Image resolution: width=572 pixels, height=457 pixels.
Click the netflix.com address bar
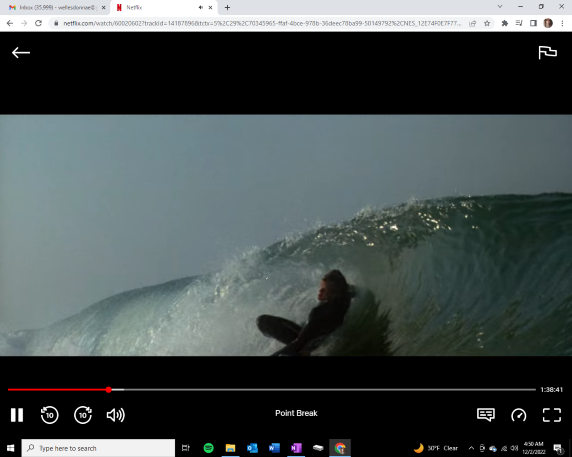click(x=262, y=23)
